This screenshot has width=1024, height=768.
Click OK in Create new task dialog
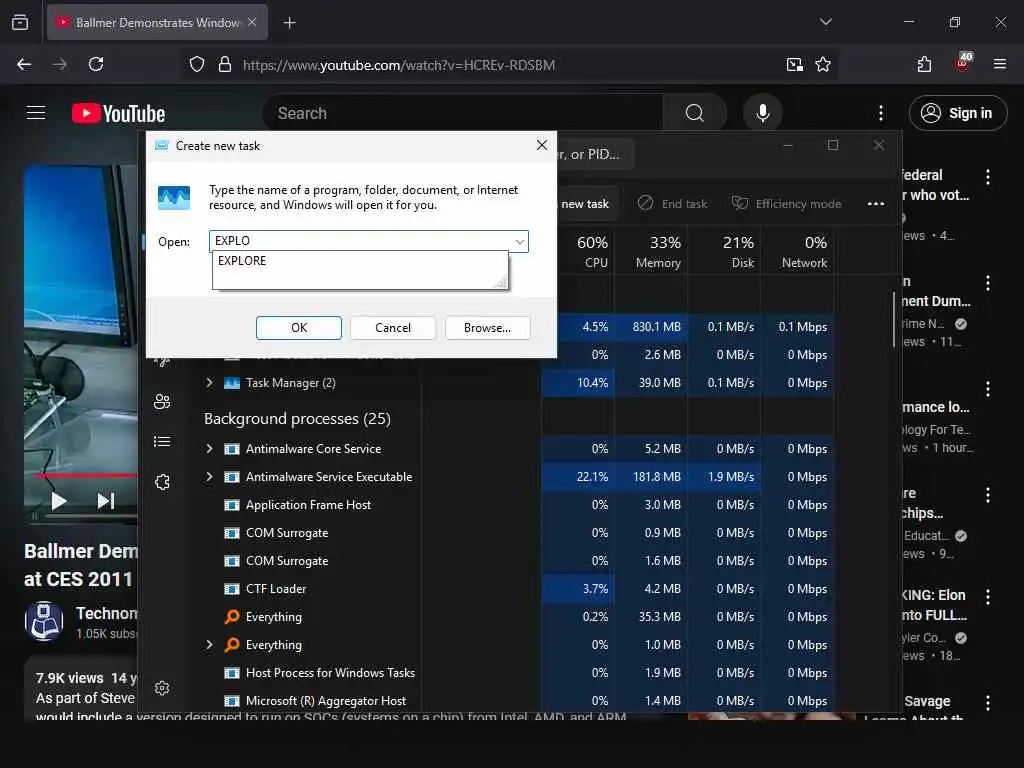click(x=298, y=328)
